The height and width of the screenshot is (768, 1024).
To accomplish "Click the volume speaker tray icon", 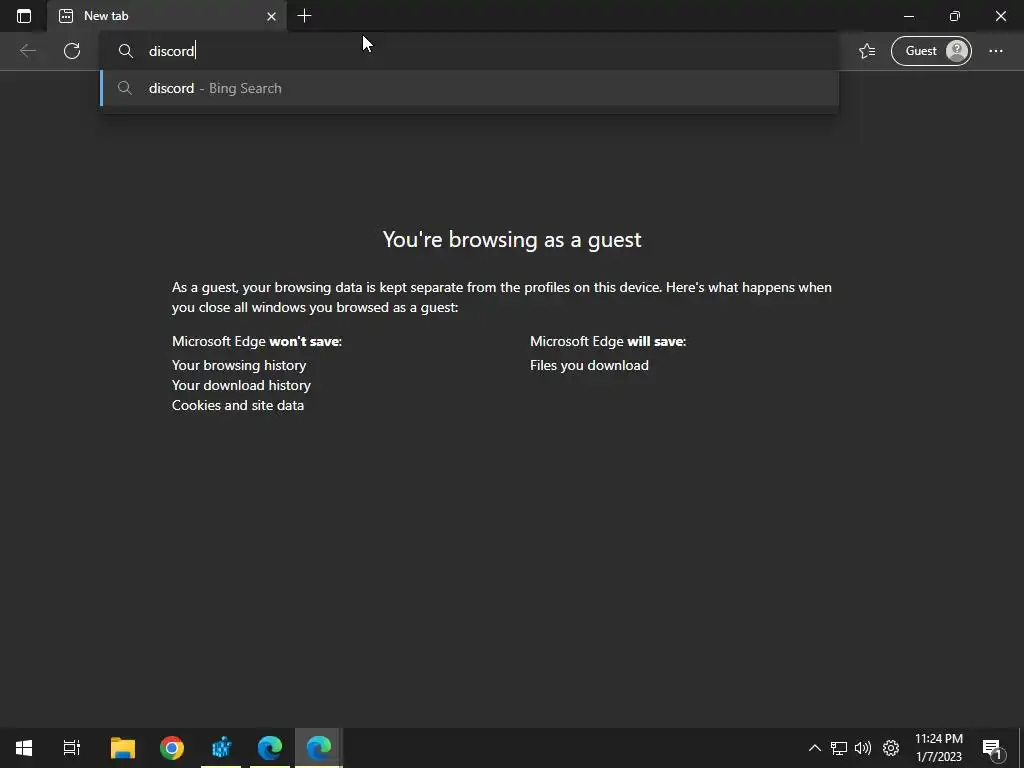I will coord(863,748).
